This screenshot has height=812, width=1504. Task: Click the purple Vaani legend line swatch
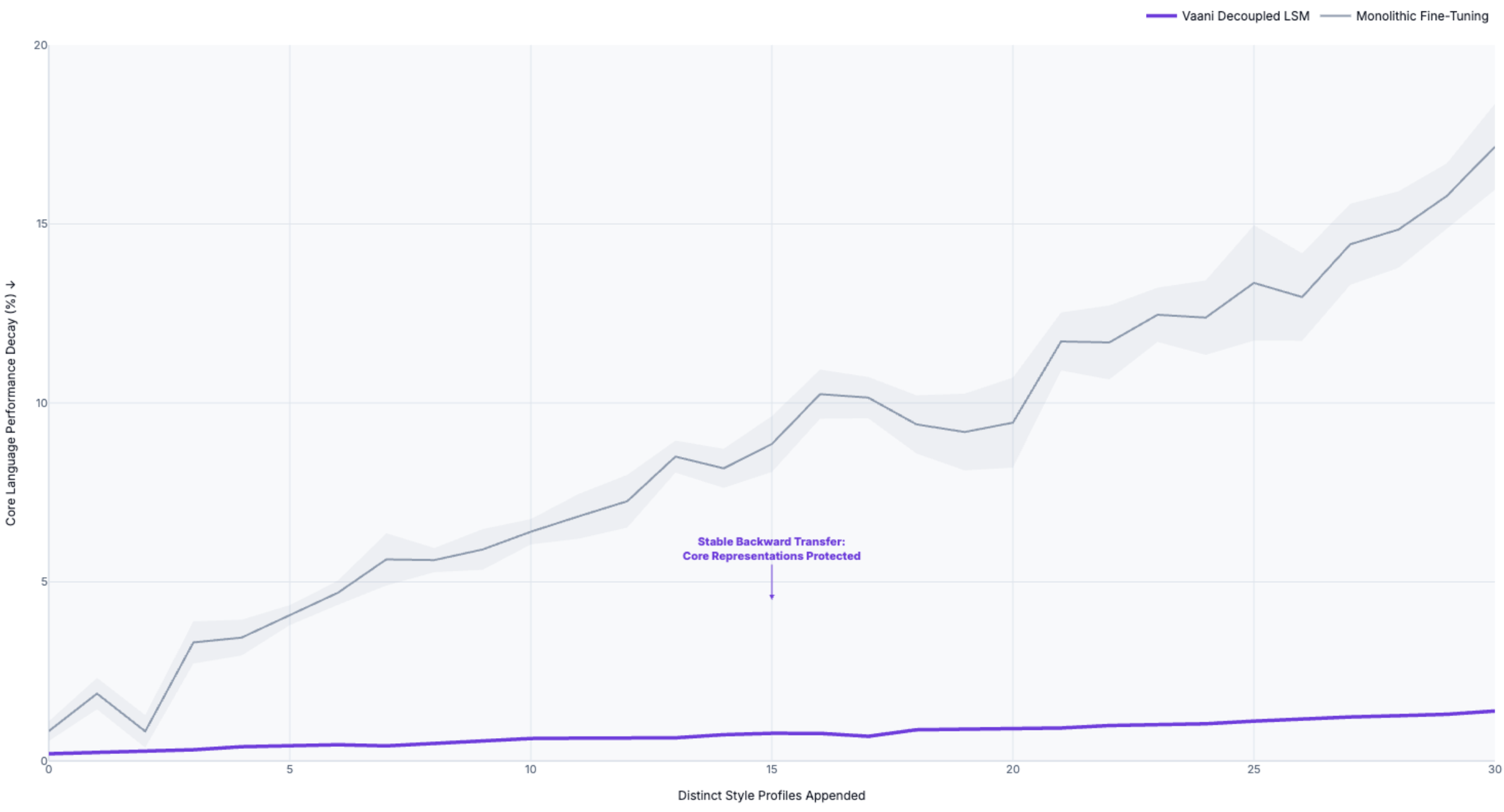[1161, 16]
